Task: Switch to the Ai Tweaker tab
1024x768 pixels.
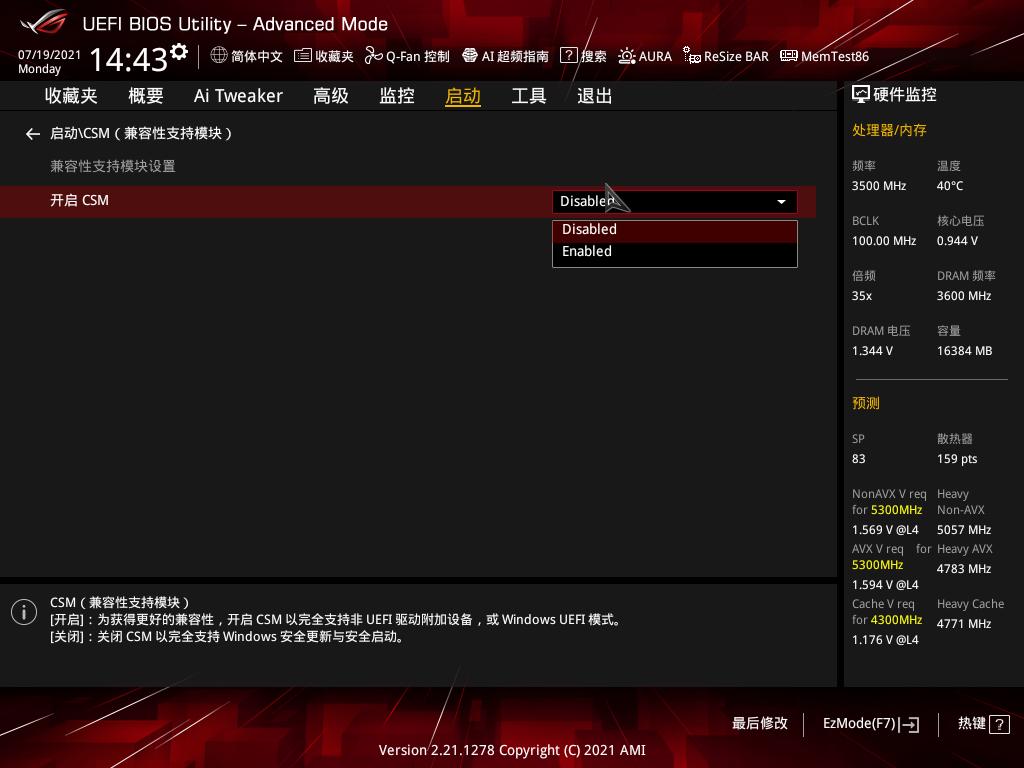Action: click(238, 96)
